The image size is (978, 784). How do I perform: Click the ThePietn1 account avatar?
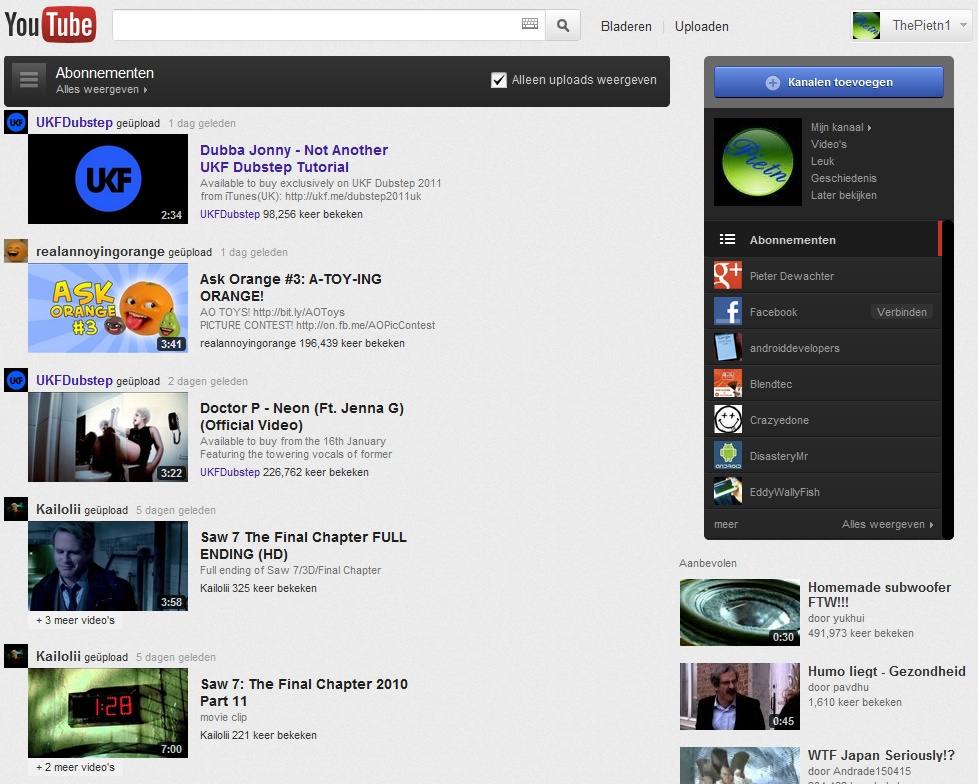866,26
